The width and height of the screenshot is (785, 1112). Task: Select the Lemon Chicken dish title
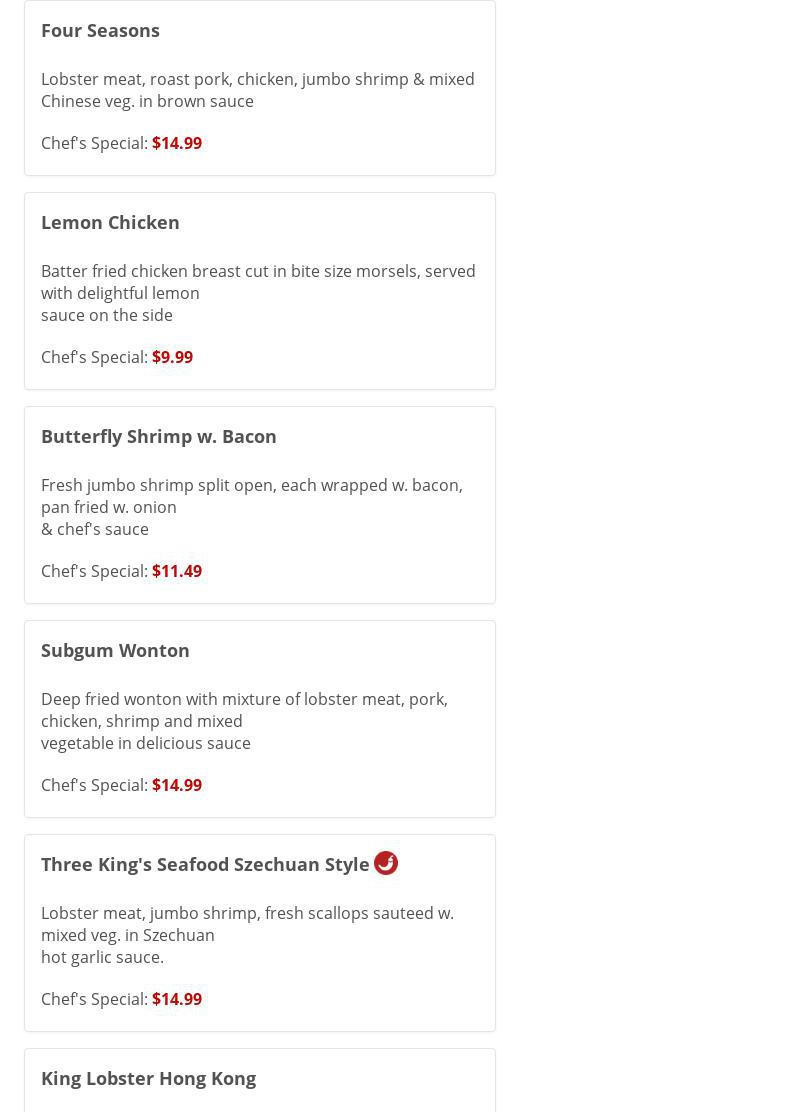[110, 222]
